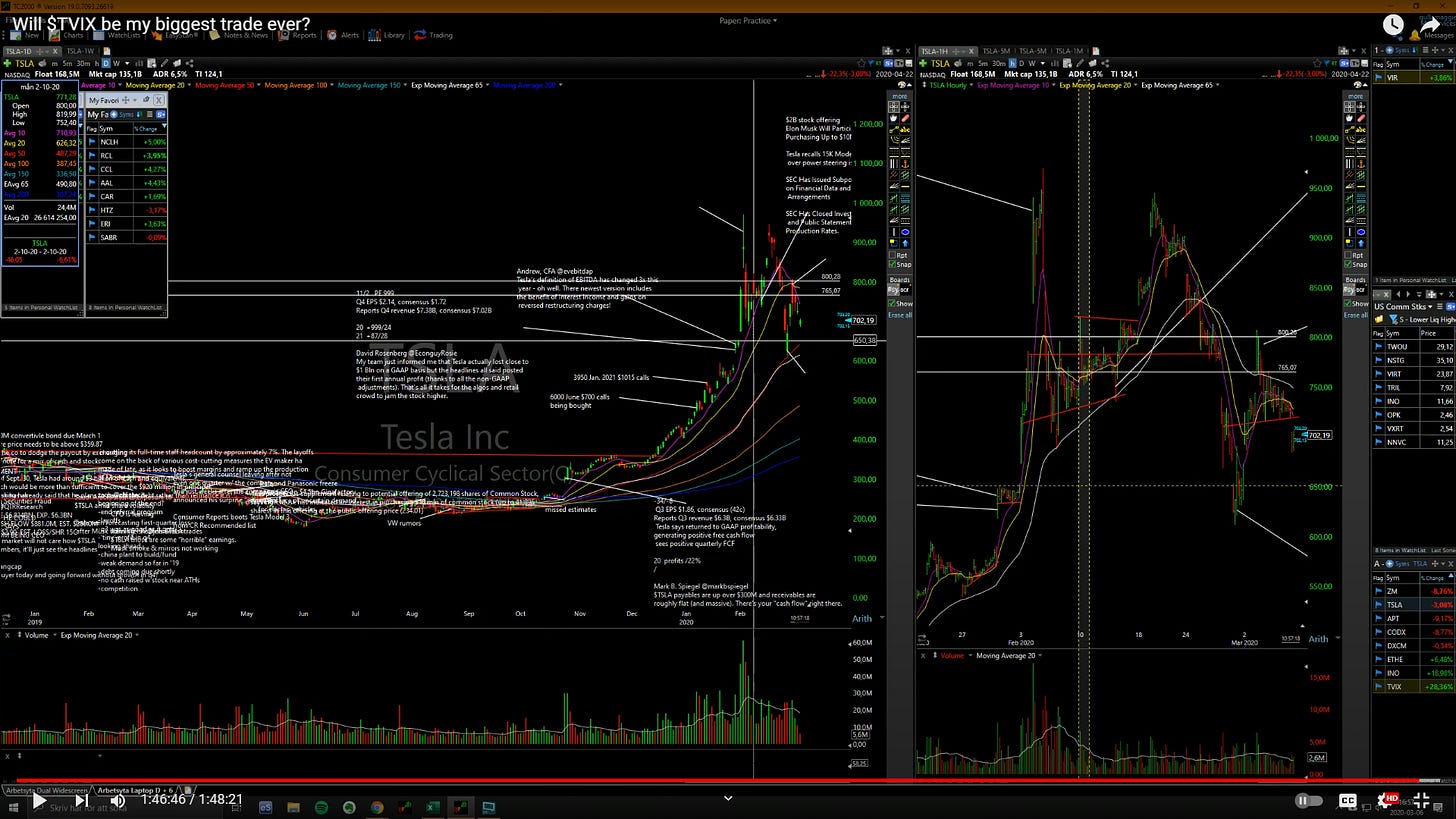Open the New menu in TC2000
The image size is (1456, 819).
(x=24, y=35)
